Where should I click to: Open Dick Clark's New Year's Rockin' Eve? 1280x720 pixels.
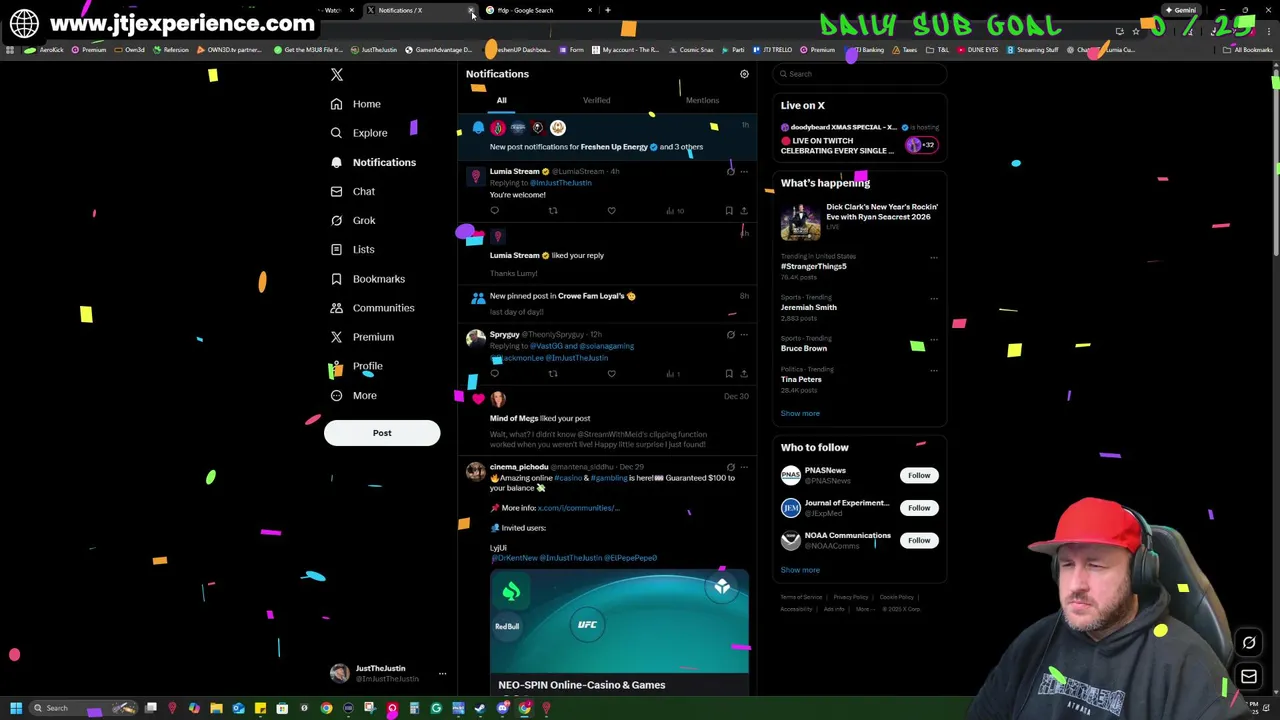[x=860, y=220]
